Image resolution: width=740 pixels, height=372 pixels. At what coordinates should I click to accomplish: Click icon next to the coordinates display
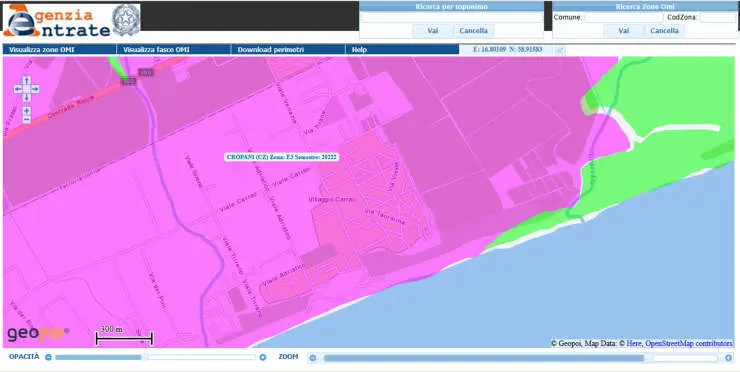(x=560, y=50)
